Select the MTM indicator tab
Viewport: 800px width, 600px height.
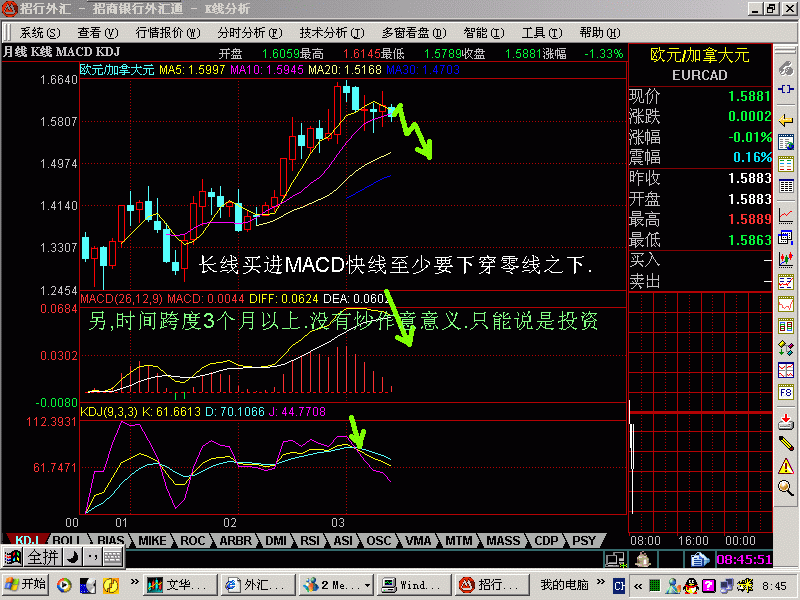point(459,540)
